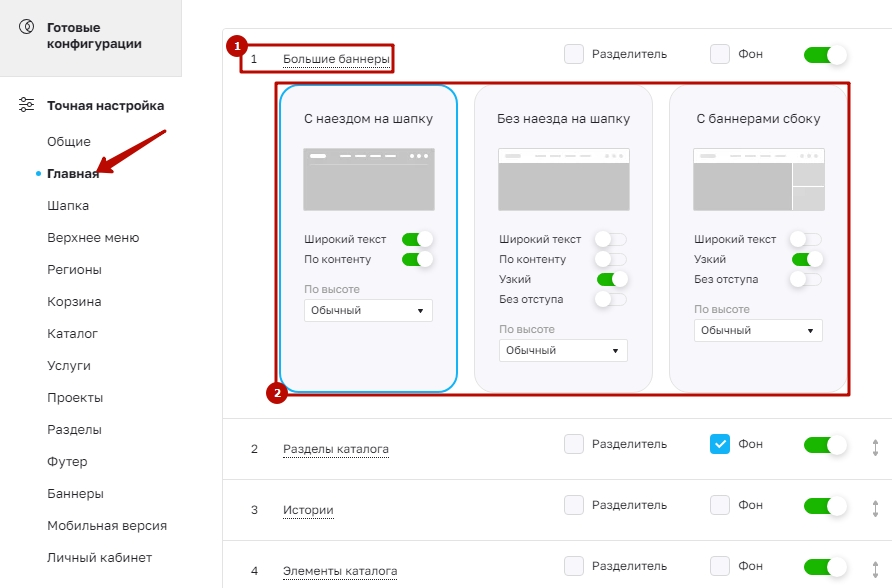Screen dimensions: 892x588
Task: Uncheck the Фон box for Разделы каталога
Action: (720, 444)
